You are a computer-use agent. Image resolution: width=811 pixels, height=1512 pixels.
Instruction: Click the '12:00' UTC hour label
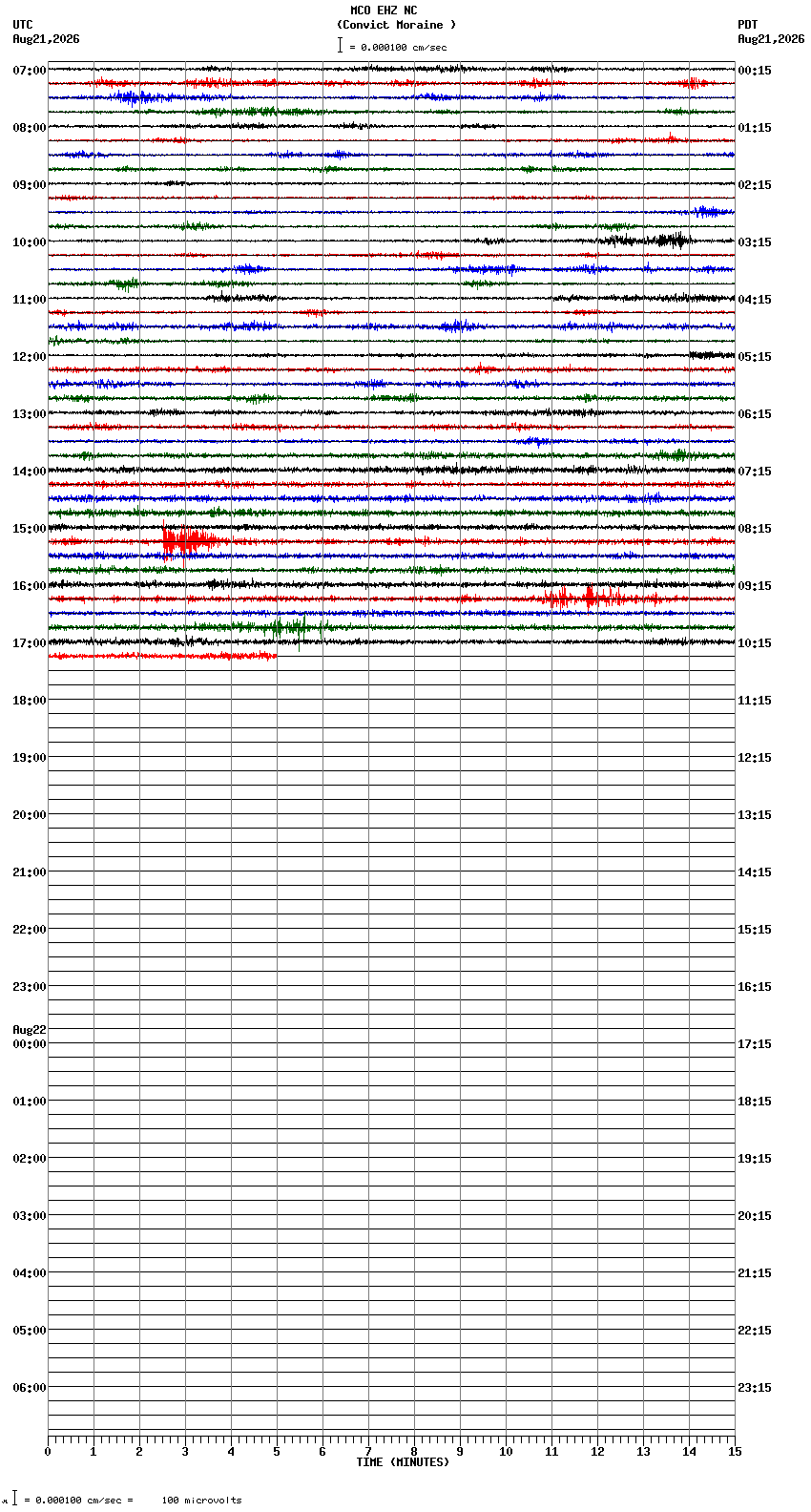coord(29,357)
